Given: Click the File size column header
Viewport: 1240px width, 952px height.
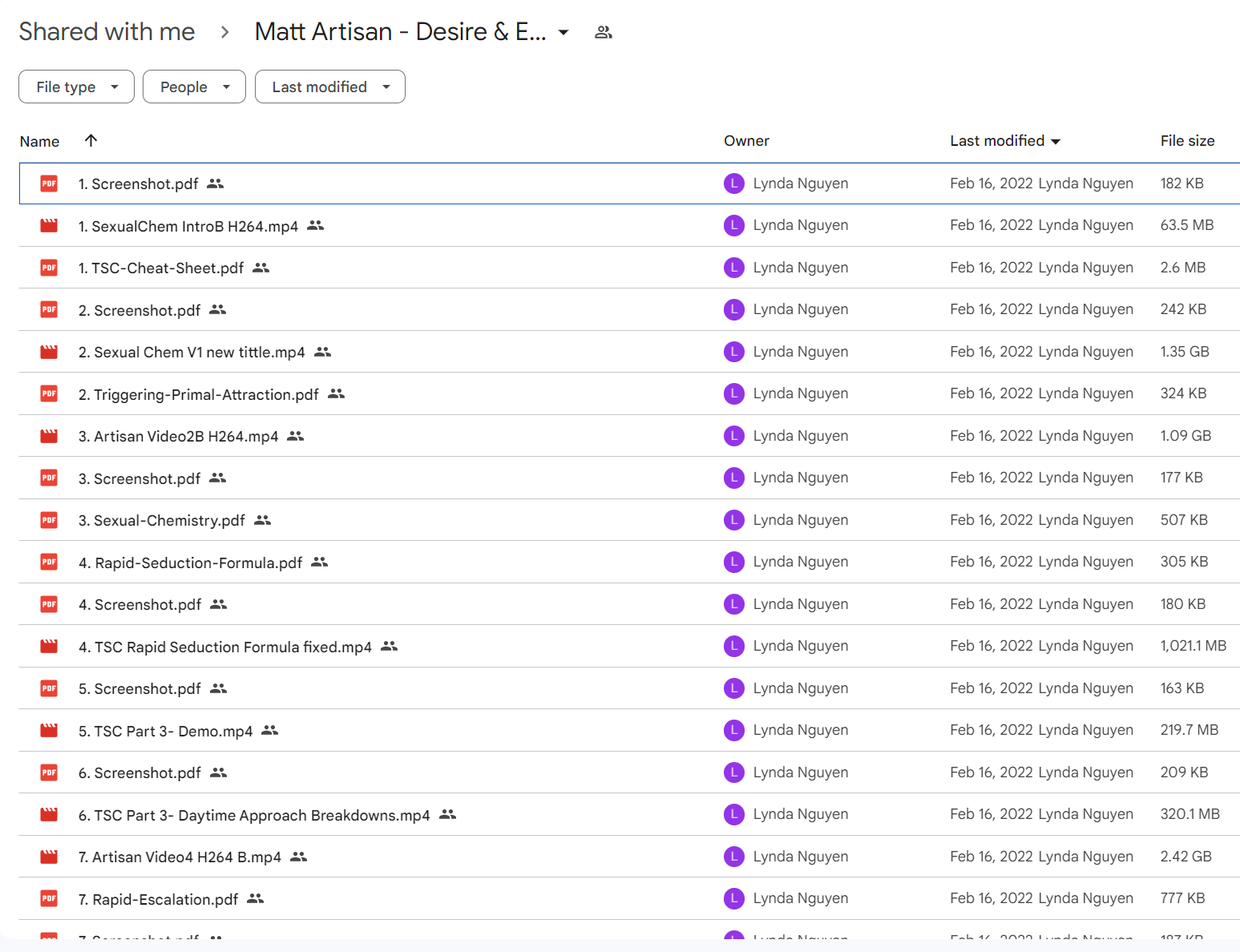Looking at the screenshot, I should pyautogui.click(x=1187, y=141).
